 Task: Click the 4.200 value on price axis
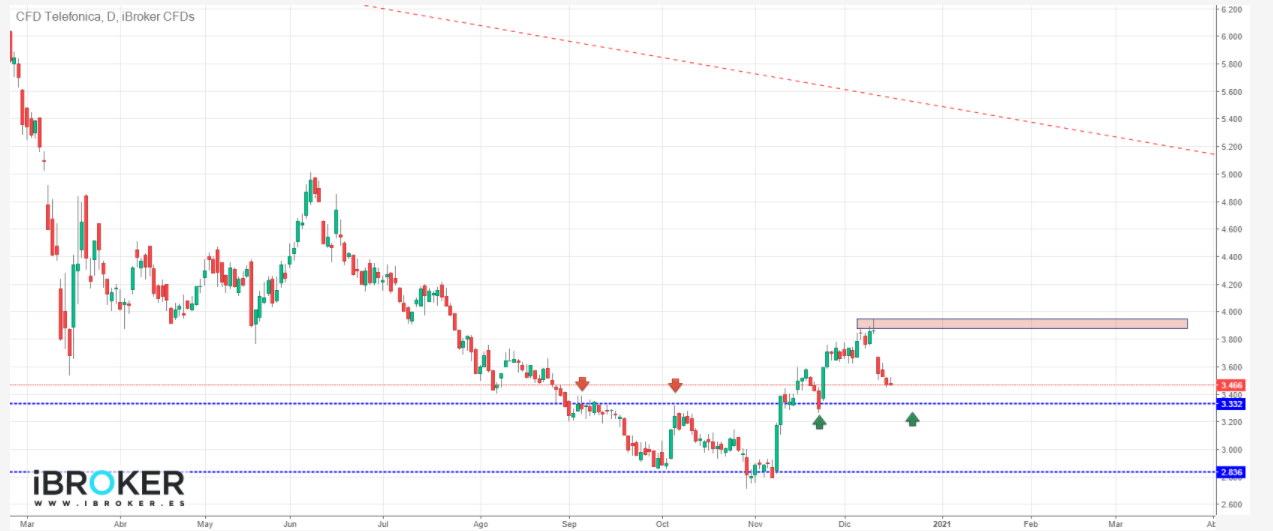coord(1230,285)
